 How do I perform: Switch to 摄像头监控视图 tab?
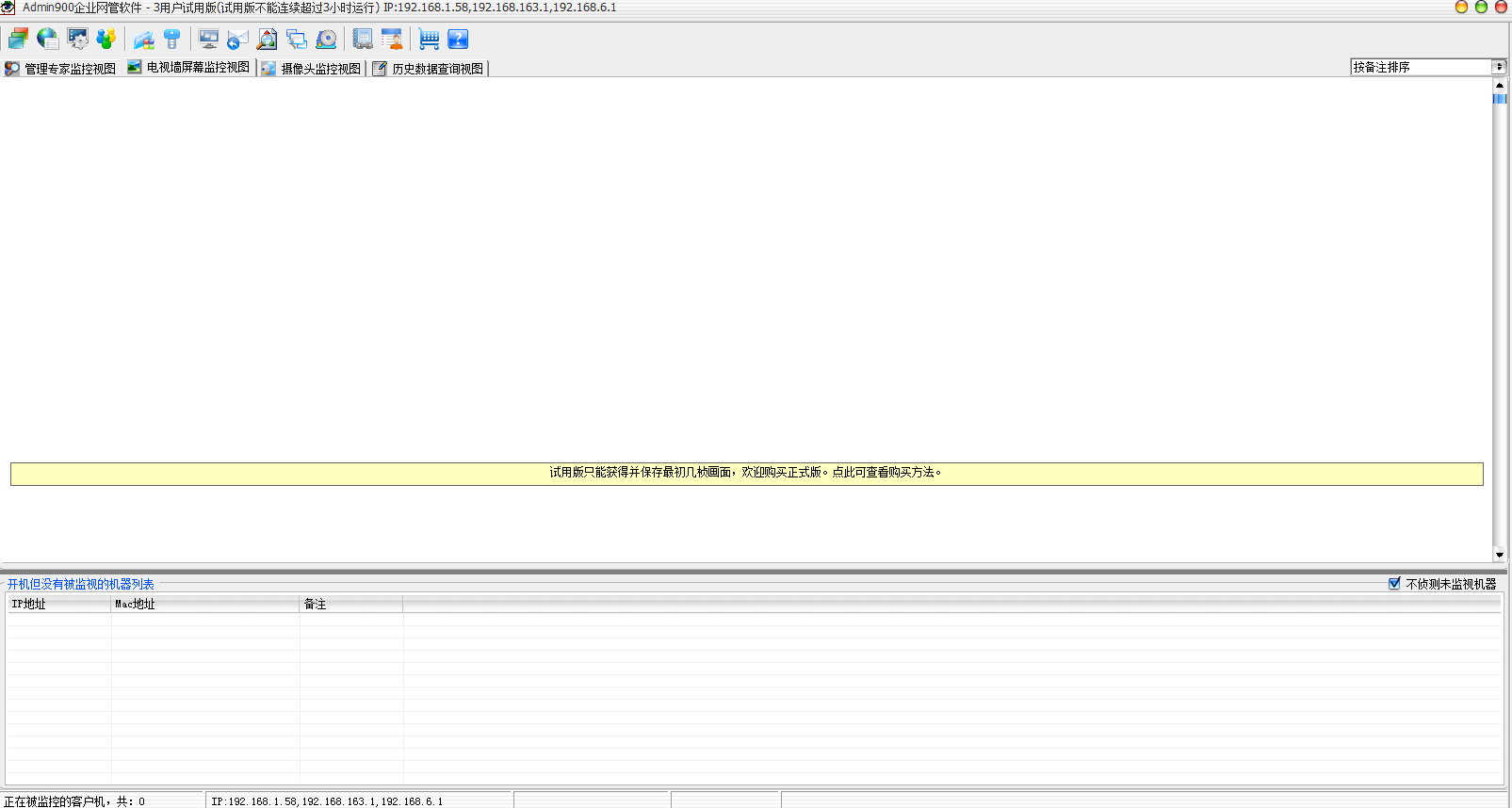tap(312, 69)
